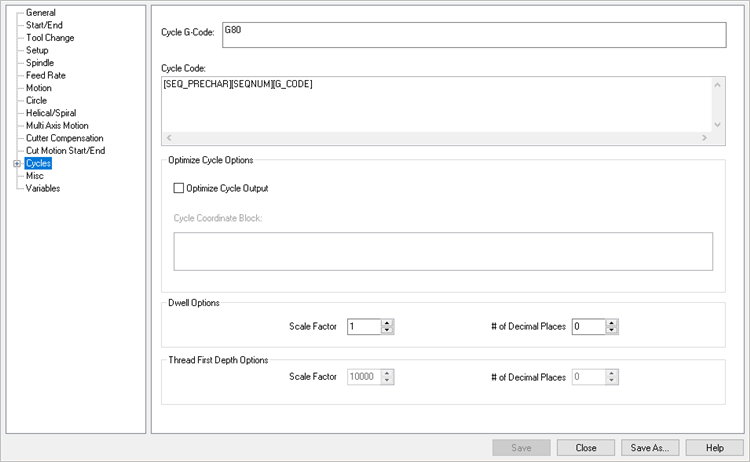Open Help for this dialog
The height and width of the screenshot is (462, 750).
tap(715, 448)
